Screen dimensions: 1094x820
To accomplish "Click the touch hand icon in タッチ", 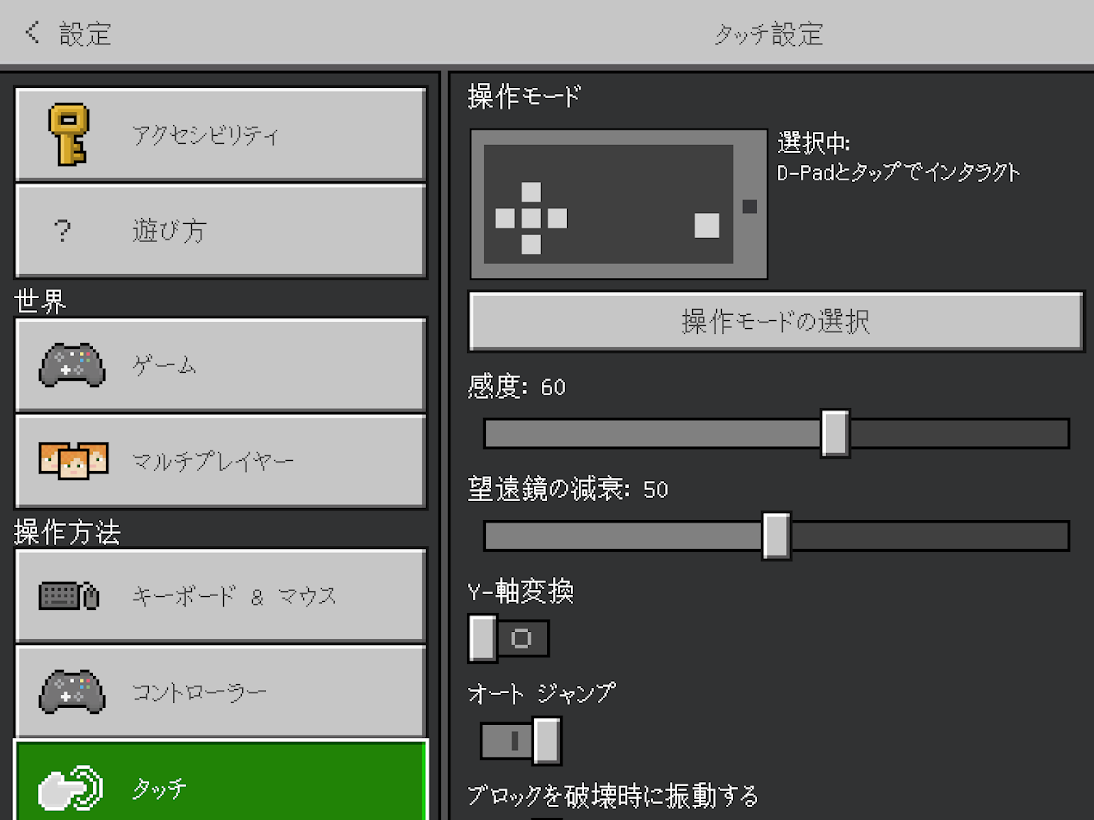I will [x=69, y=790].
